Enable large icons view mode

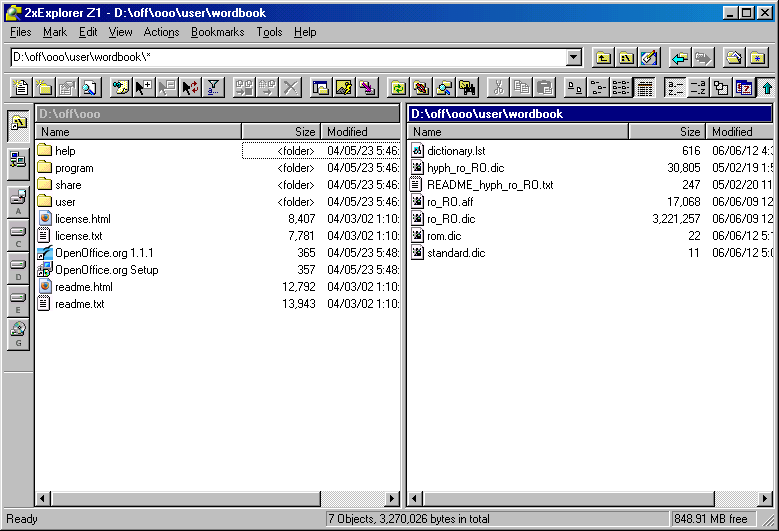click(575, 88)
